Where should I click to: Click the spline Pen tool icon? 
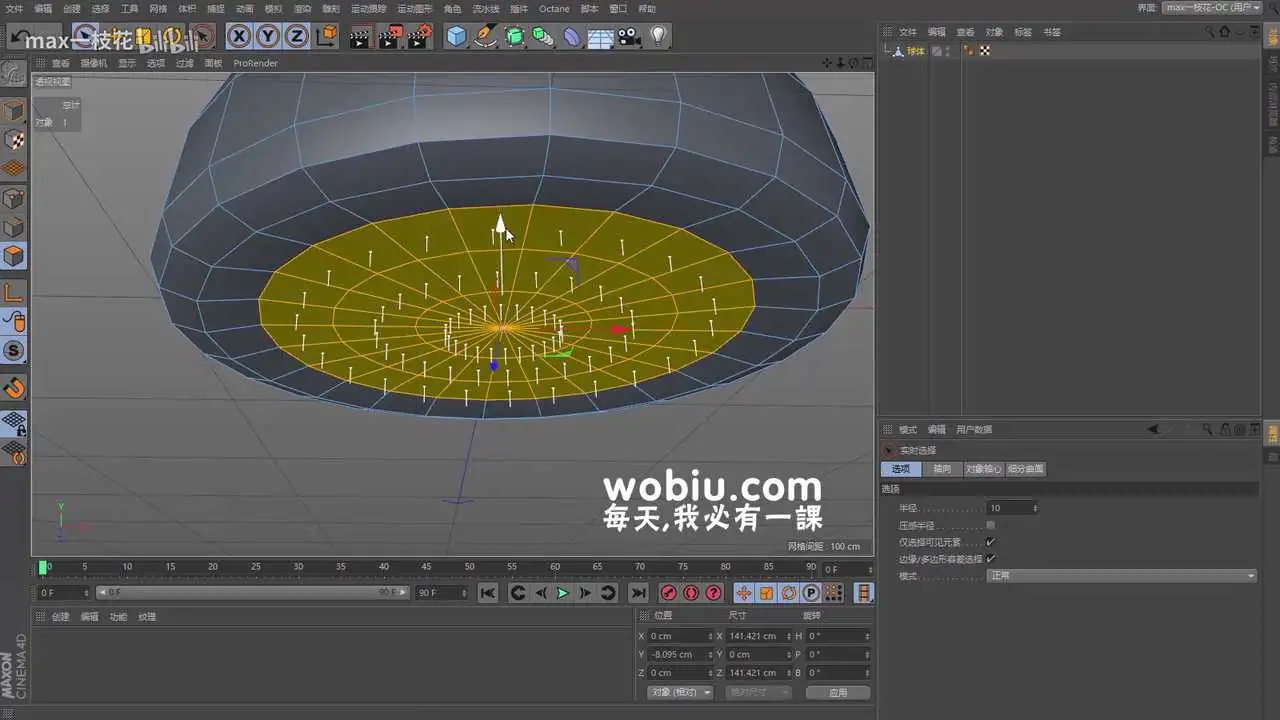[x=486, y=37]
